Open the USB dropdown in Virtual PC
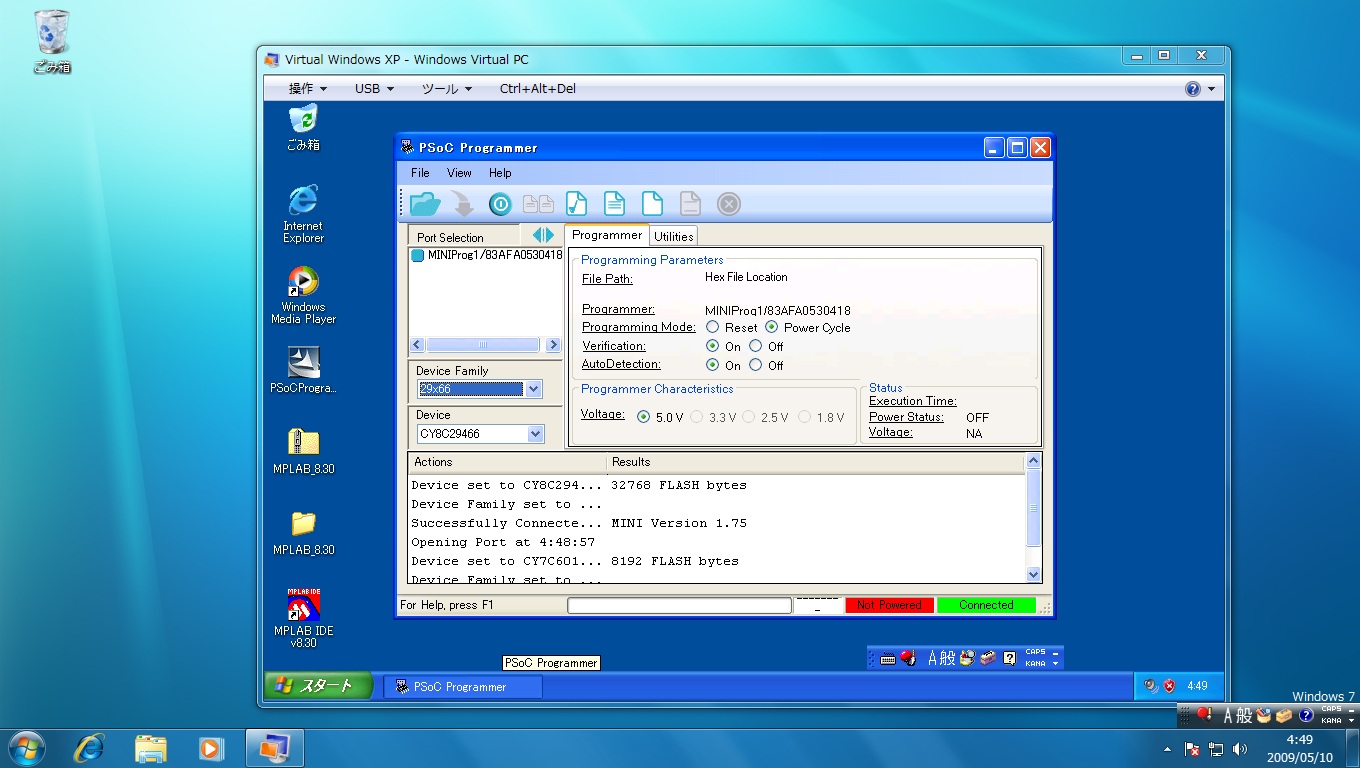This screenshot has width=1360, height=768. (x=374, y=88)
